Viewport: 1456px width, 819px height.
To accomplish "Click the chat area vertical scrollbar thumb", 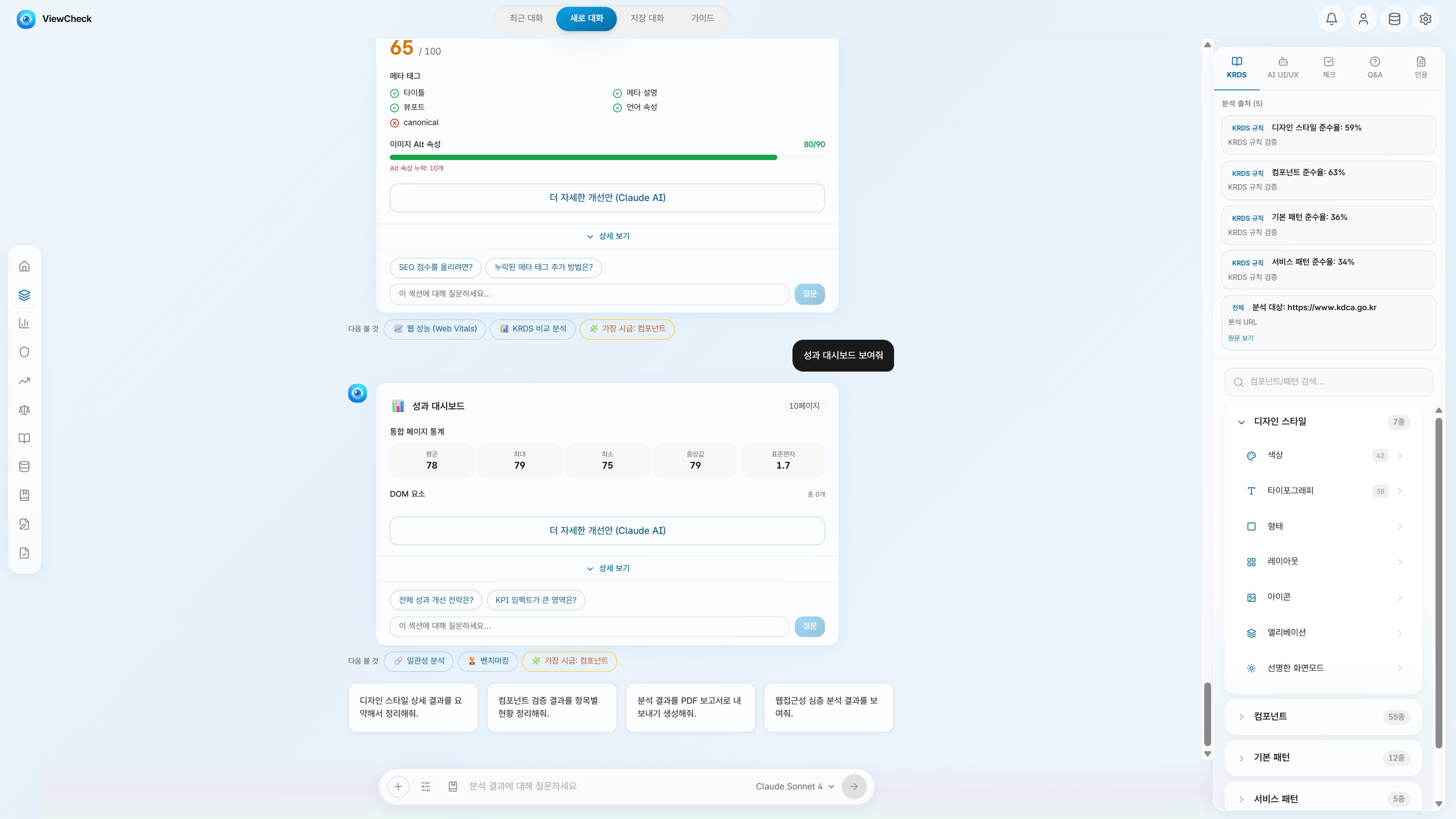I will (x=1207, y=714).
